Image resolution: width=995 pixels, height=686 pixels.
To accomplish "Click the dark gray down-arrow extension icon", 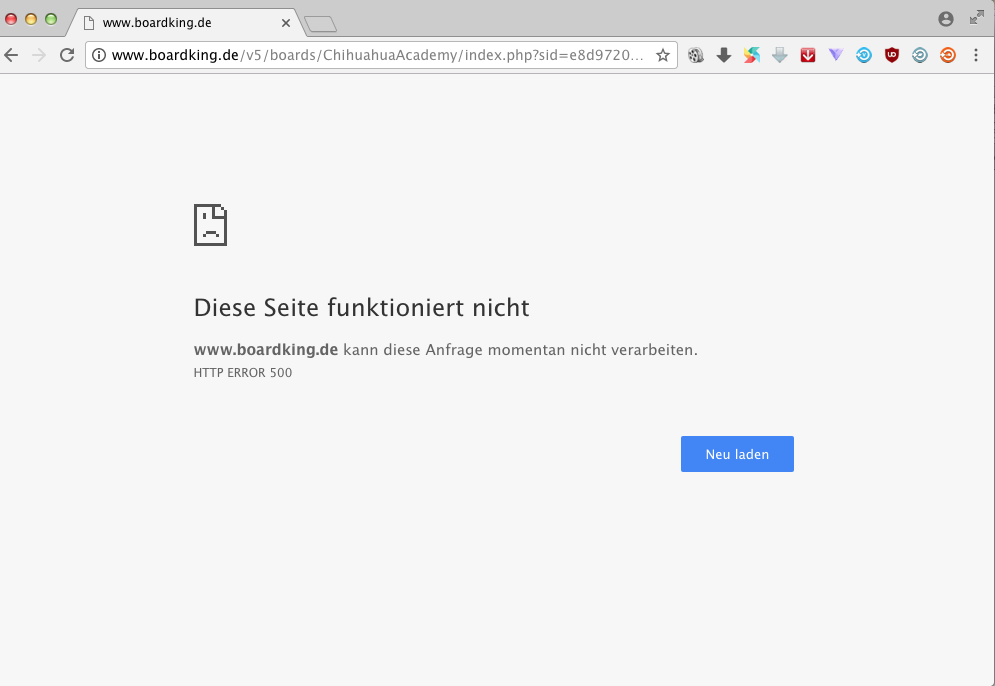I will 723,55.
